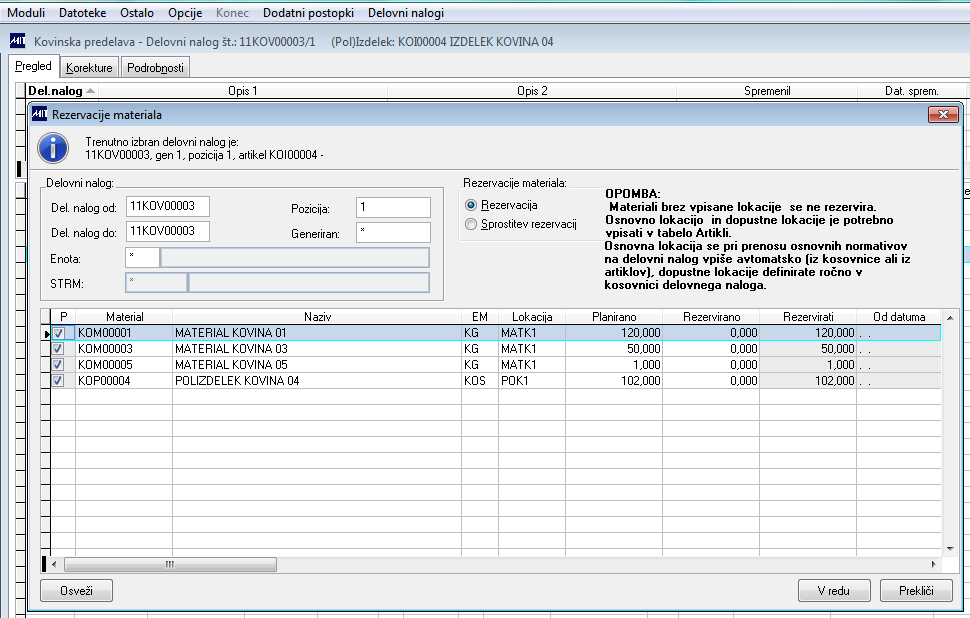Sort by the Del.nalog column arrow
Viewport: 970px width, 618px height.
(91, 91)
